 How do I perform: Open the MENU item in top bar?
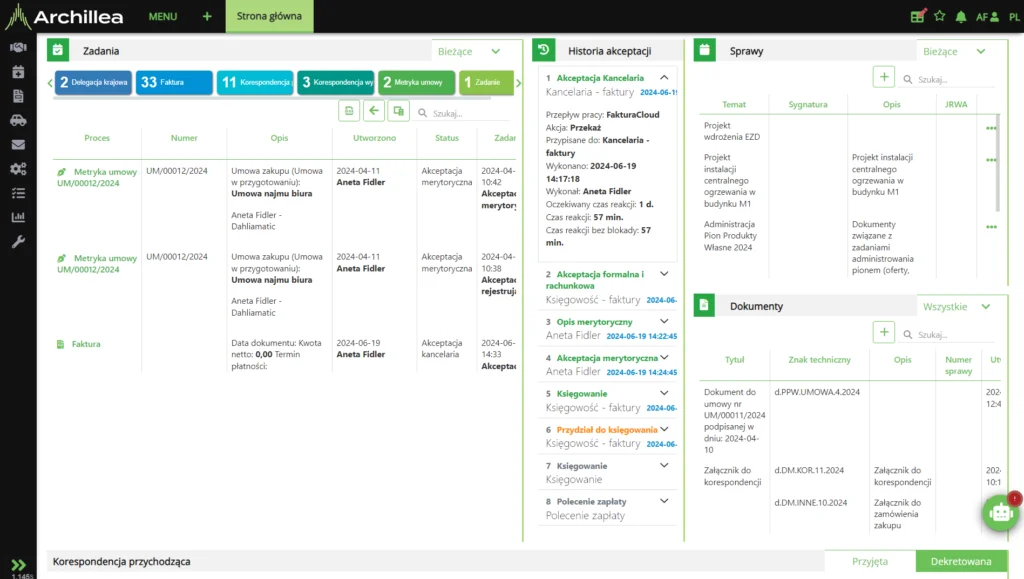(162, 17)
